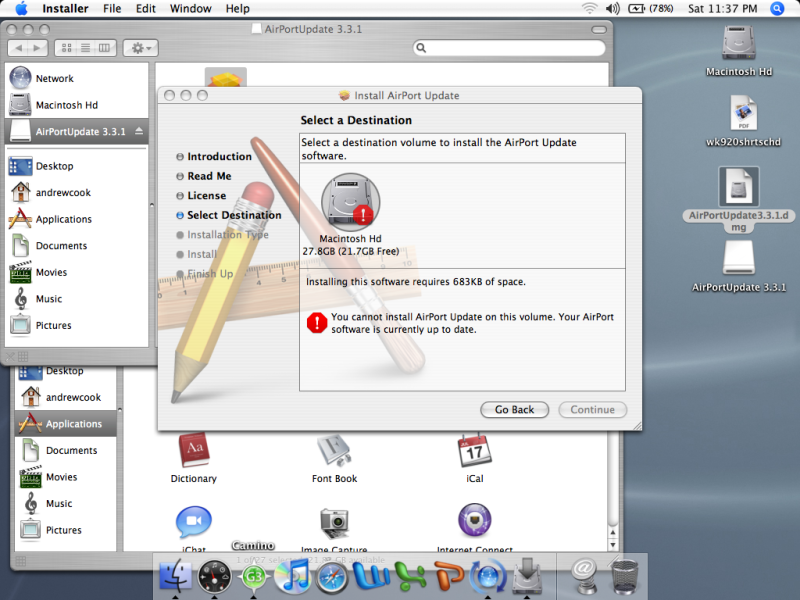Open Finder from the Dock
The height and width of the screenshot is (600, 800).
point(176,577)
